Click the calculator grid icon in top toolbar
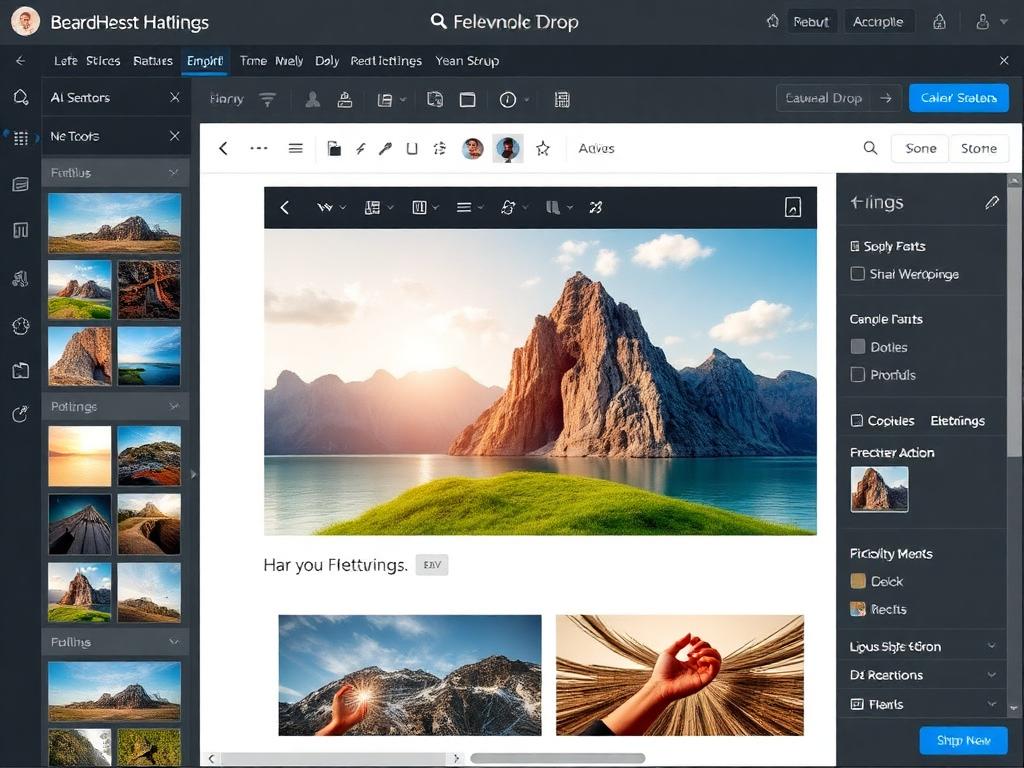1024x768 pixels. click(x=562, y=99)
